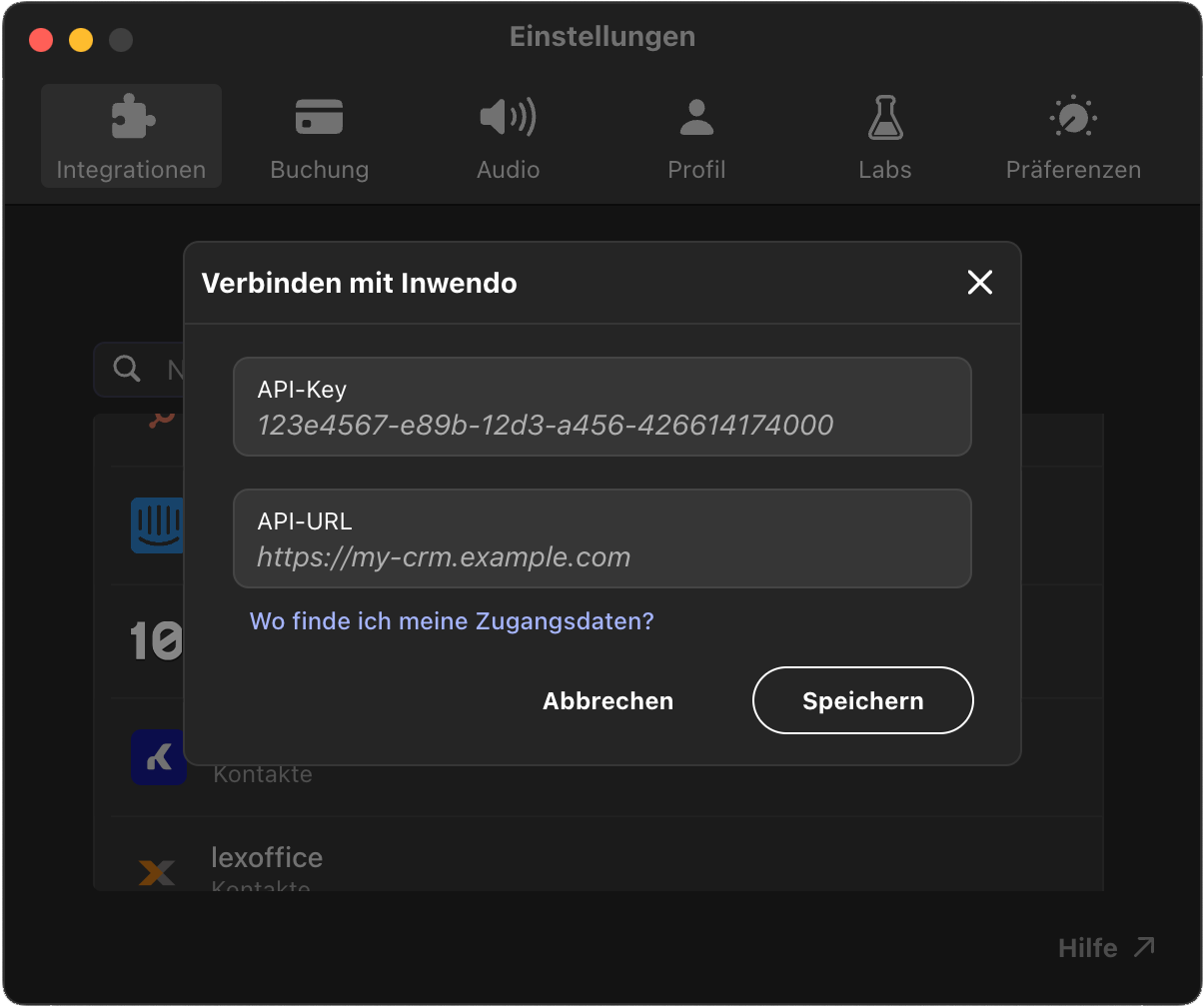Select the blue K integration icon

[x=159, y=757]
